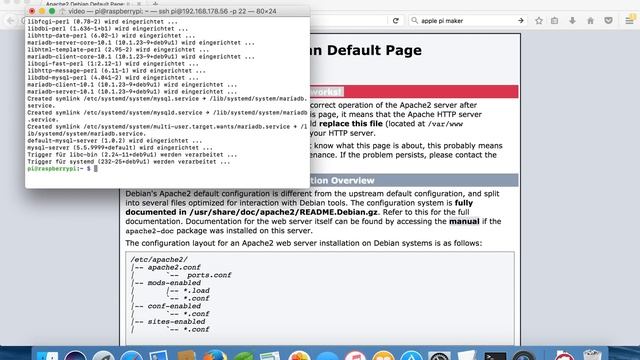Image resolution: width=640 pixels, height=360 pixels.
Task: Click 'ports.conf' in the config tree
Action: coord(209,275)
